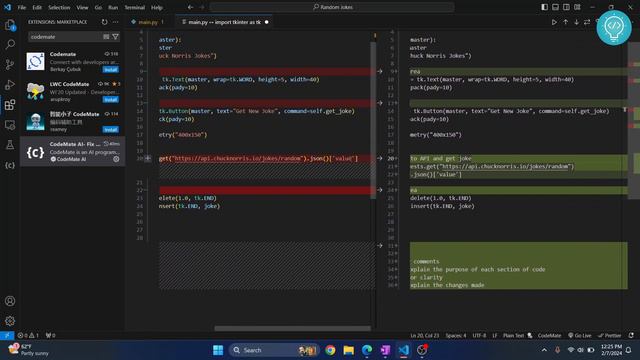Open the CodeMate AI extension gear menu
Viewport: 640px width, 360px height.
116,159
